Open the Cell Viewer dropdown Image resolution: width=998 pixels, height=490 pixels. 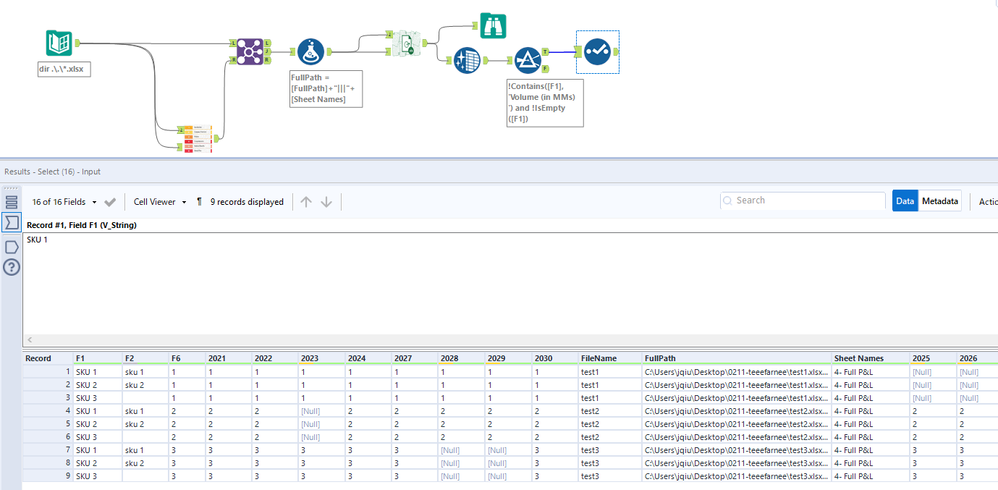point(161,202)
